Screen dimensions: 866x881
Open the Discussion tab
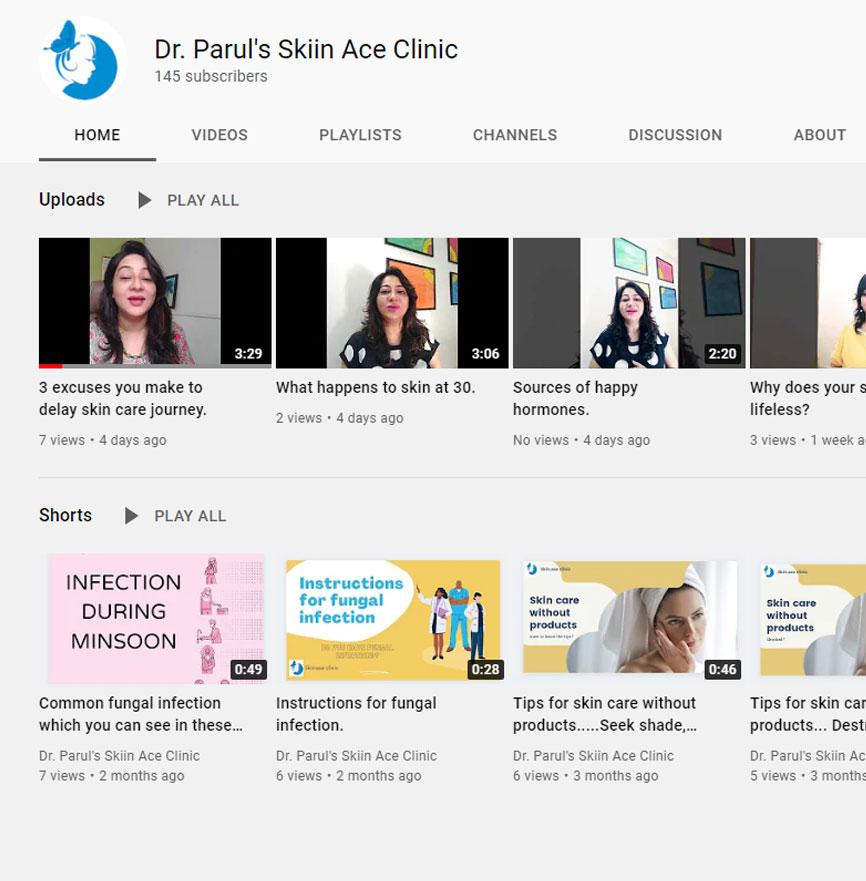(674, 135)
